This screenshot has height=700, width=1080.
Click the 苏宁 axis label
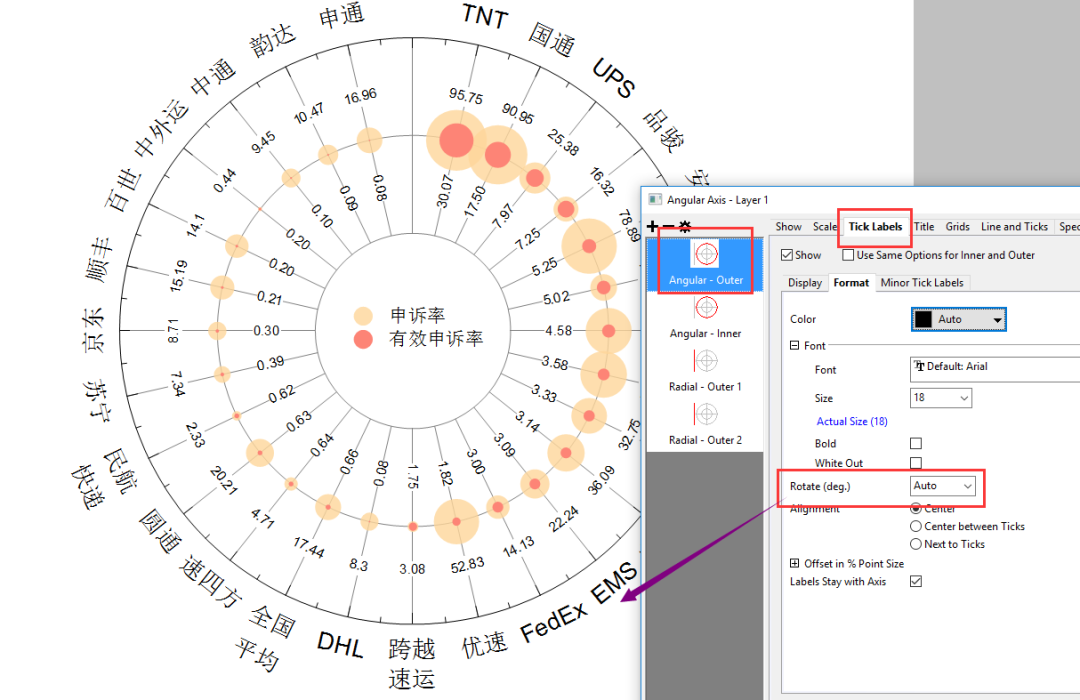(x=97, y=399)
